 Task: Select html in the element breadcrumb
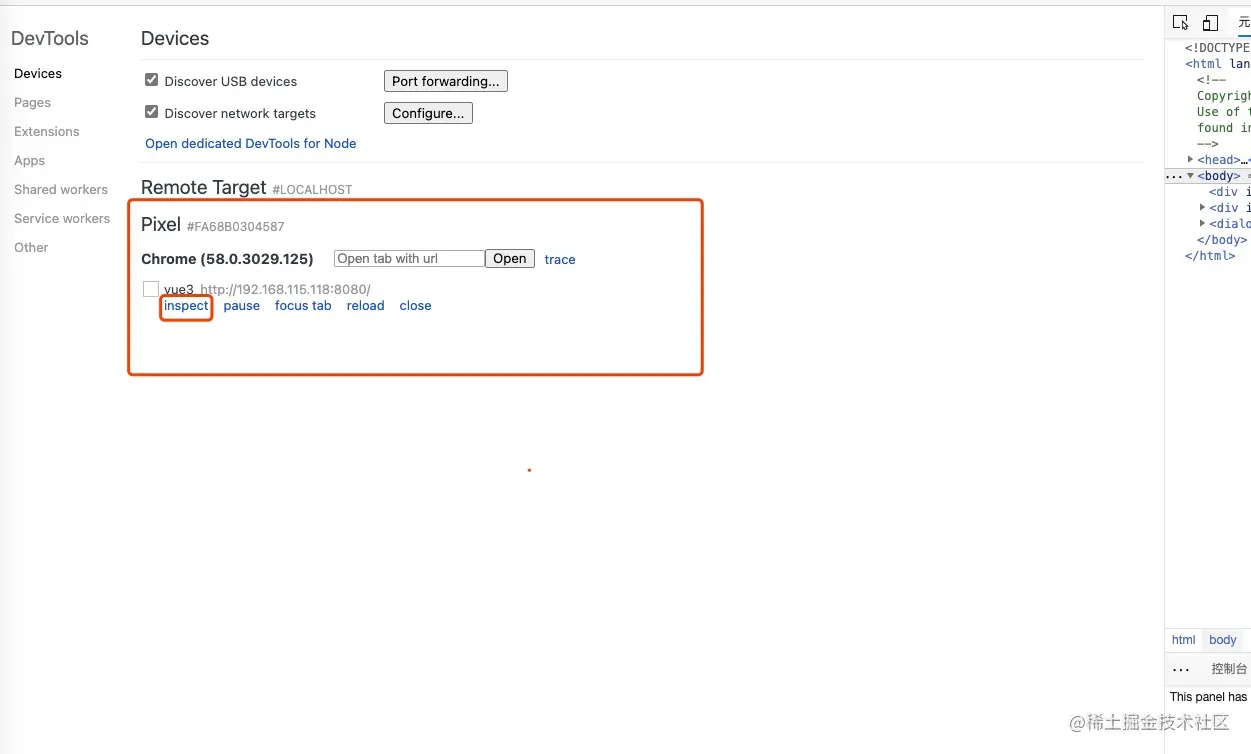pyautogui.click(x=1184, y=640)
